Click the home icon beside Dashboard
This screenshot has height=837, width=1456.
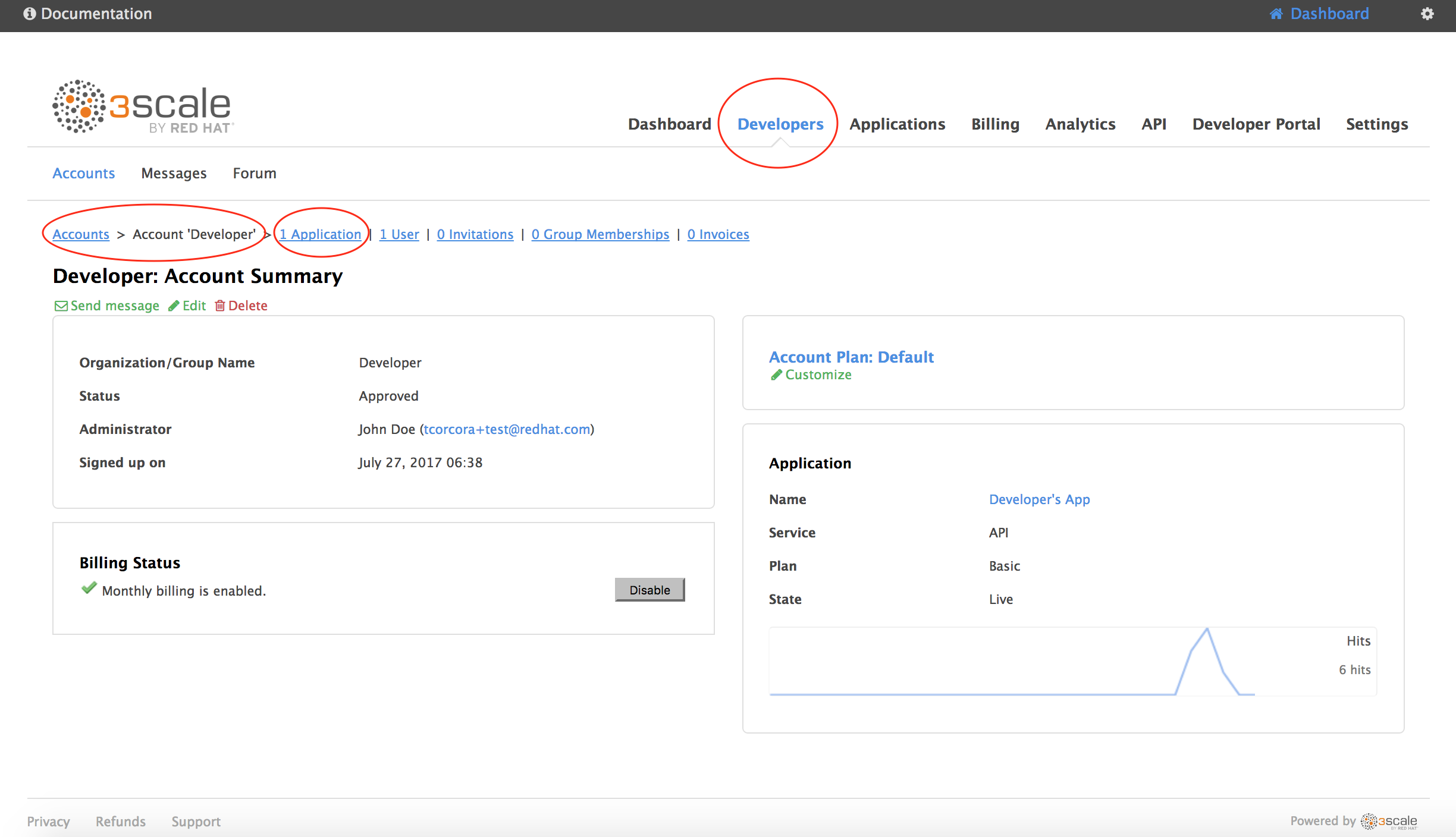1276,14
